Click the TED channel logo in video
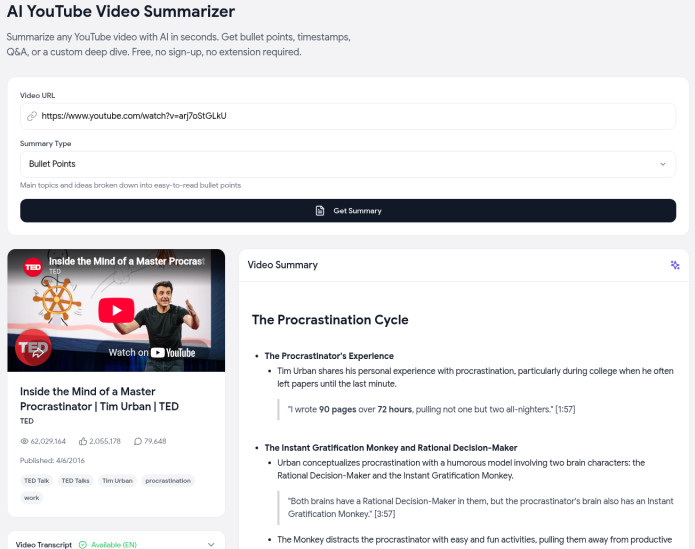The width and height of the screenshot is (695, 549). [x=33, y=267]
